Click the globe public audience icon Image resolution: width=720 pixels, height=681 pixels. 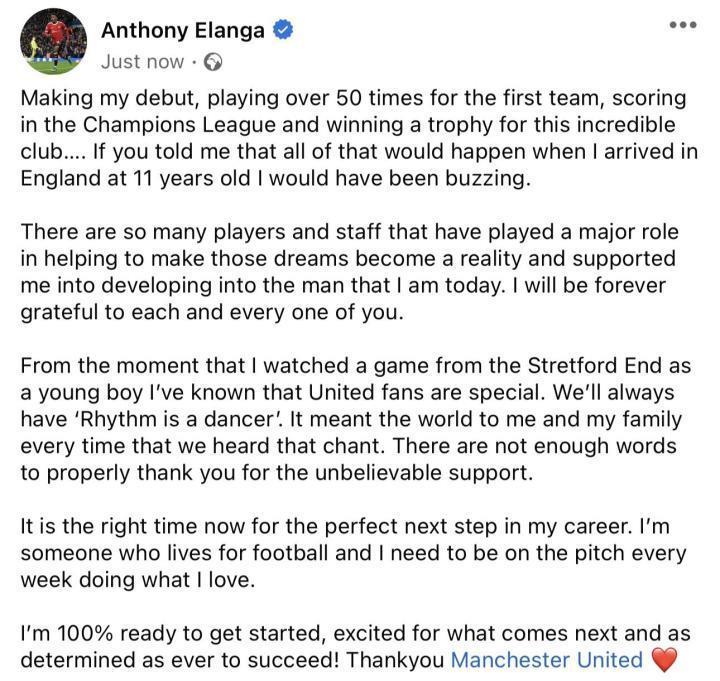213,62
